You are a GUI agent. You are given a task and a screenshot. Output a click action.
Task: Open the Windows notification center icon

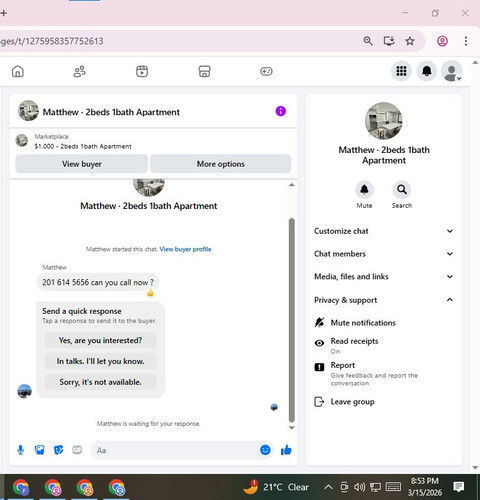pyautogui.click(x=459, y=487)
